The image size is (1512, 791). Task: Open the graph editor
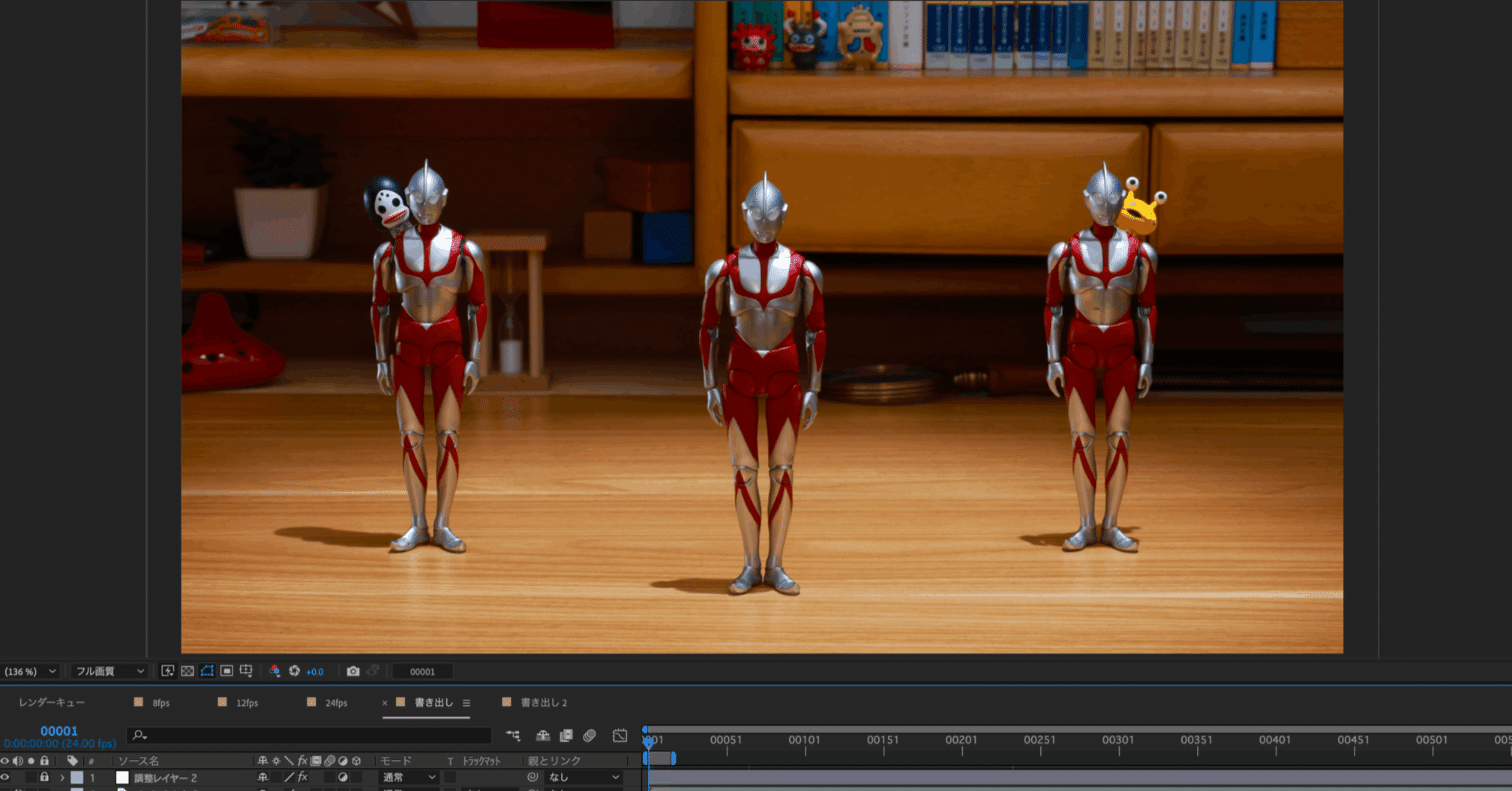click(619, 735)
